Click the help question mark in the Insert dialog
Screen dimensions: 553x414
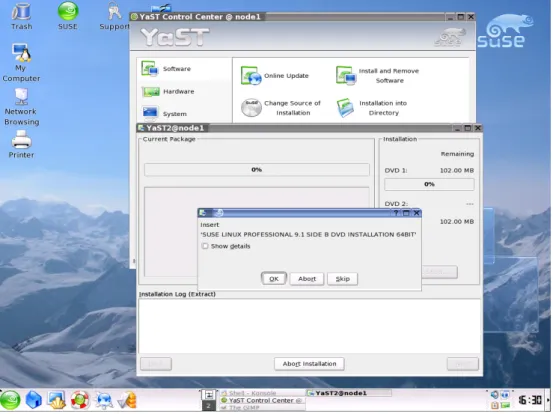point(396,213)
